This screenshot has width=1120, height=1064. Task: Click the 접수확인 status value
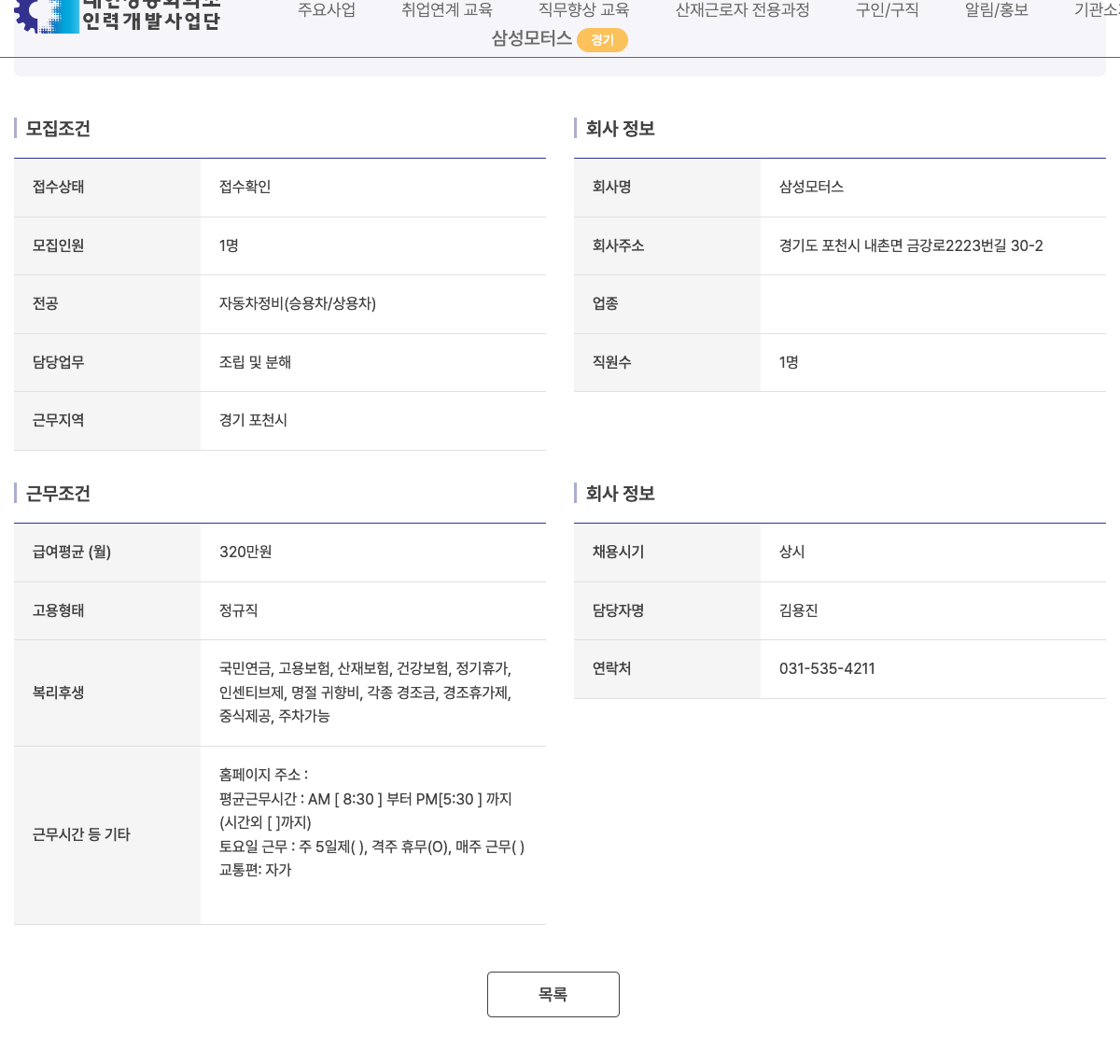(x=245, y=187)
